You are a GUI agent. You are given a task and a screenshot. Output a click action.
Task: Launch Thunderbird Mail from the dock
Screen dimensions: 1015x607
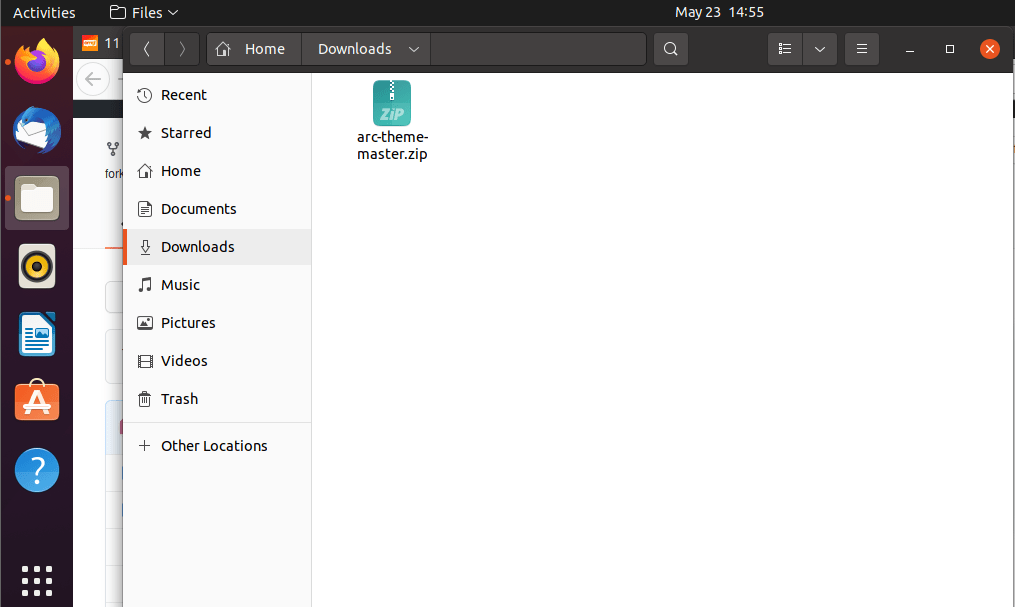[37, 130]
